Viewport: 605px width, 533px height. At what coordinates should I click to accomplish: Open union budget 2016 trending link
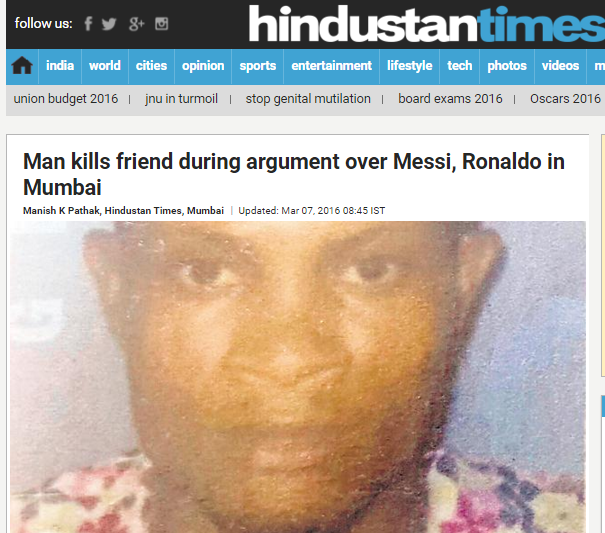(x=66, y=99)
